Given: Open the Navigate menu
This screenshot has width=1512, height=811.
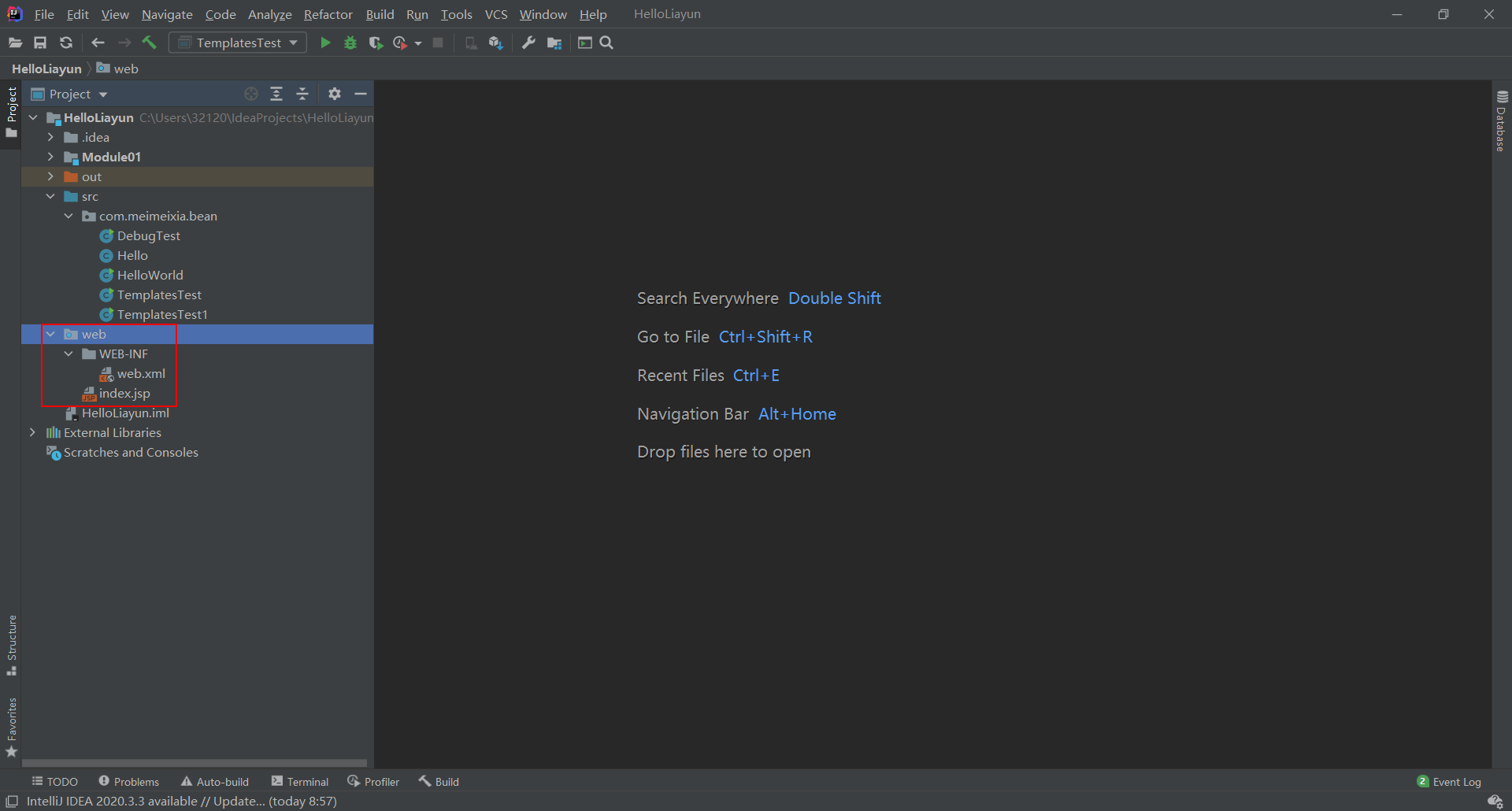Looking at the screenshot, I should 167,14.
